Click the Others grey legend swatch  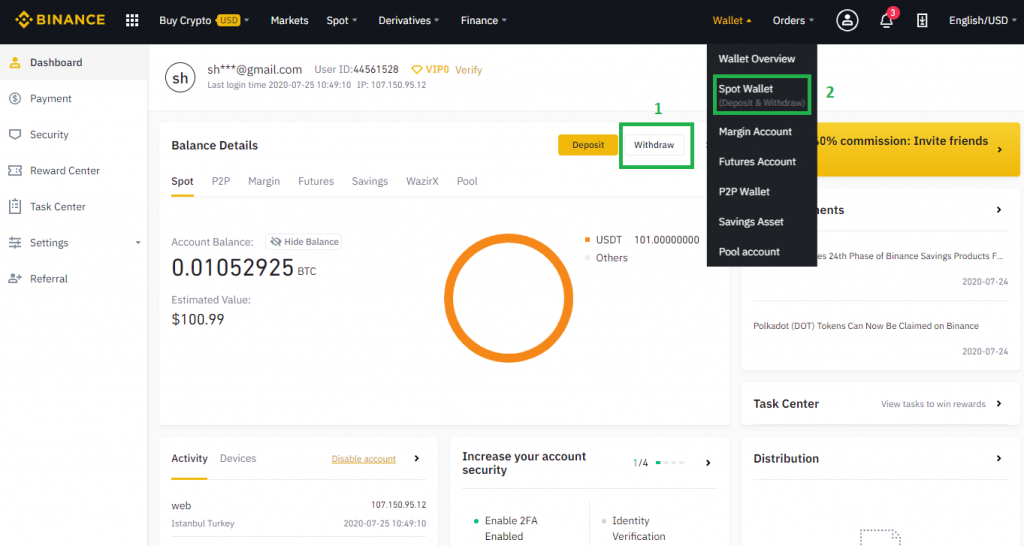pos(587,258)
